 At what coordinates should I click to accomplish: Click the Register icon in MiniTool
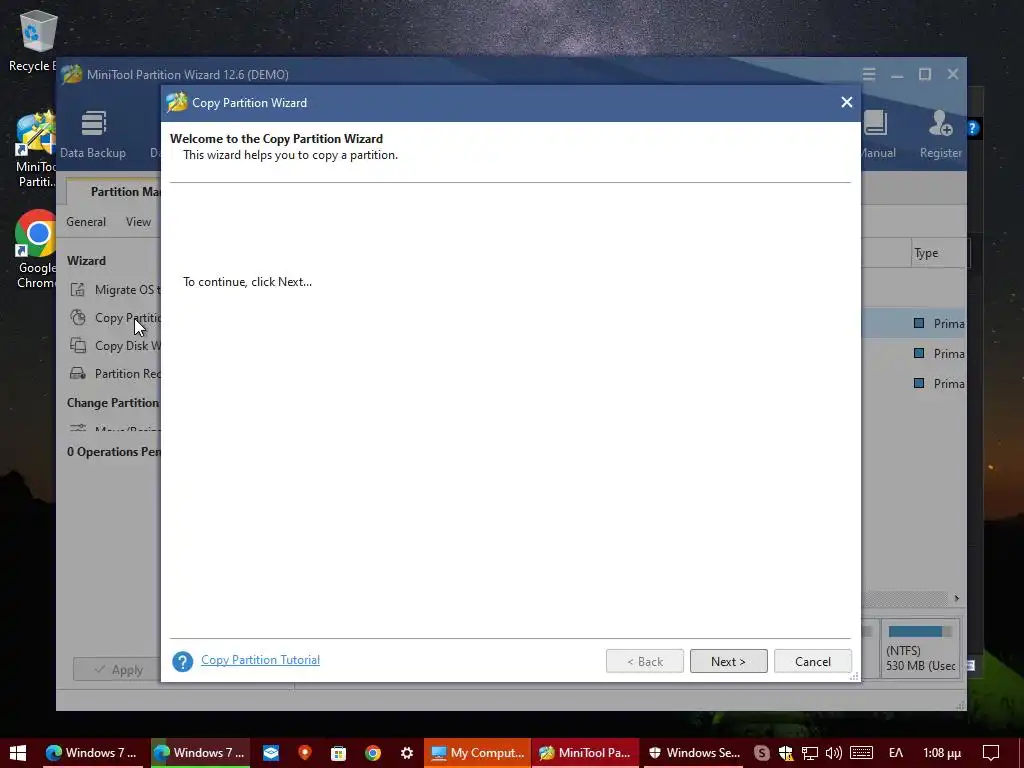940,135
